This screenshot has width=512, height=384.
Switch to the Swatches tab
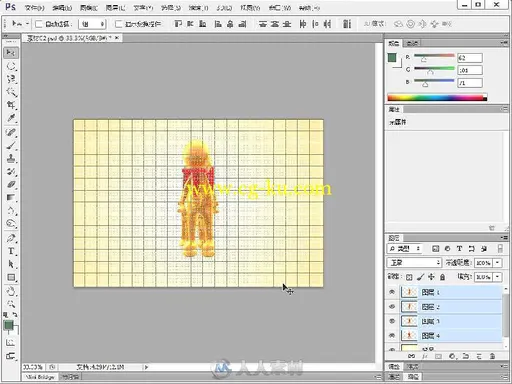(x=413, y=43)
